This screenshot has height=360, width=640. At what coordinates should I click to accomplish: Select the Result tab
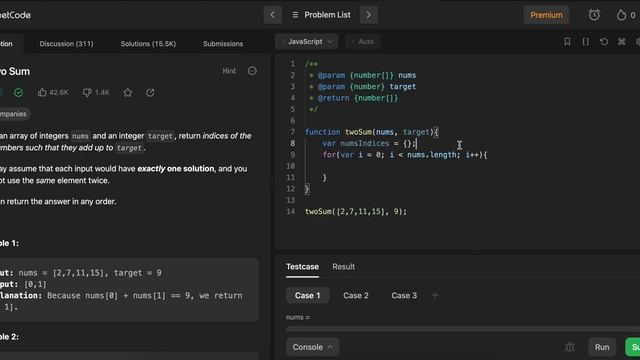pos(343,267)
